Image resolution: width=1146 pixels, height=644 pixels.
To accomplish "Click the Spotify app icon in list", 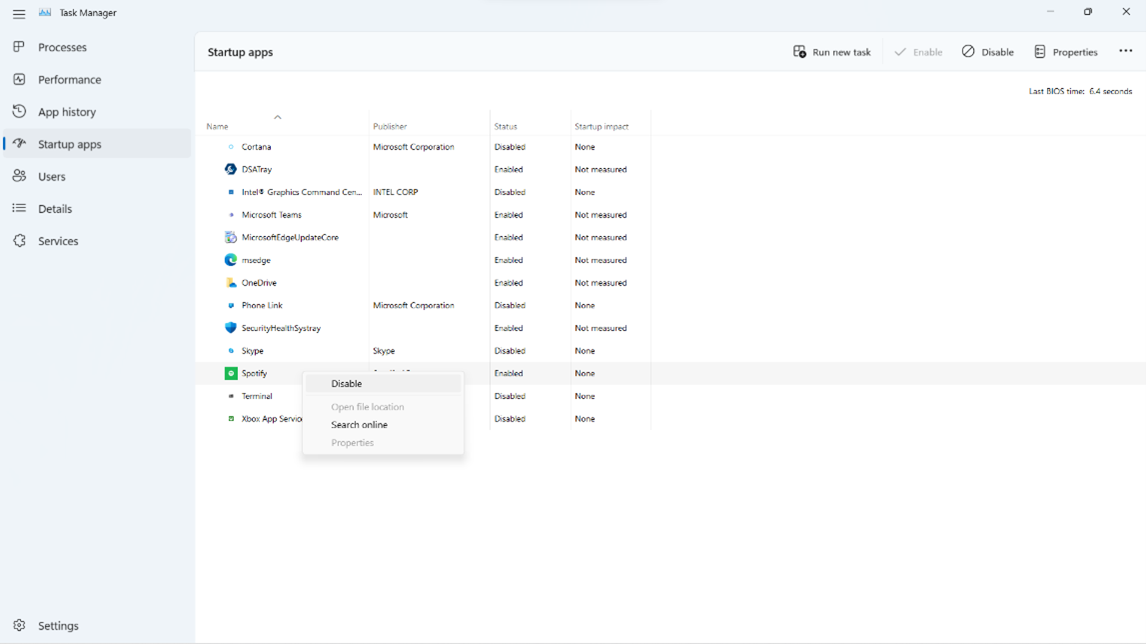I will click(231, 373).
